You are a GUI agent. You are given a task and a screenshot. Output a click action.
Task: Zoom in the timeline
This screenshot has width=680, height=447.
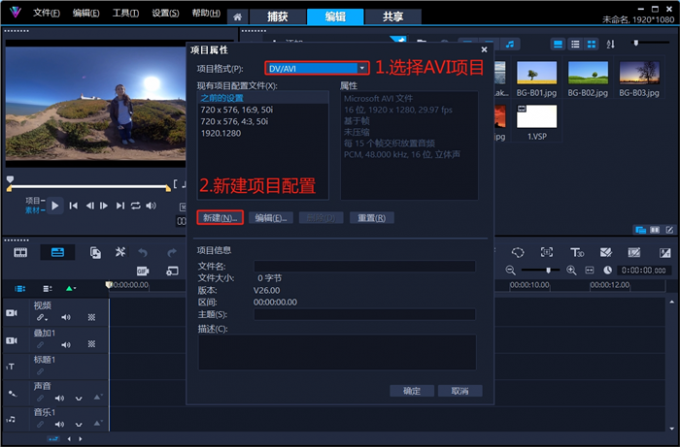point(571,271)
